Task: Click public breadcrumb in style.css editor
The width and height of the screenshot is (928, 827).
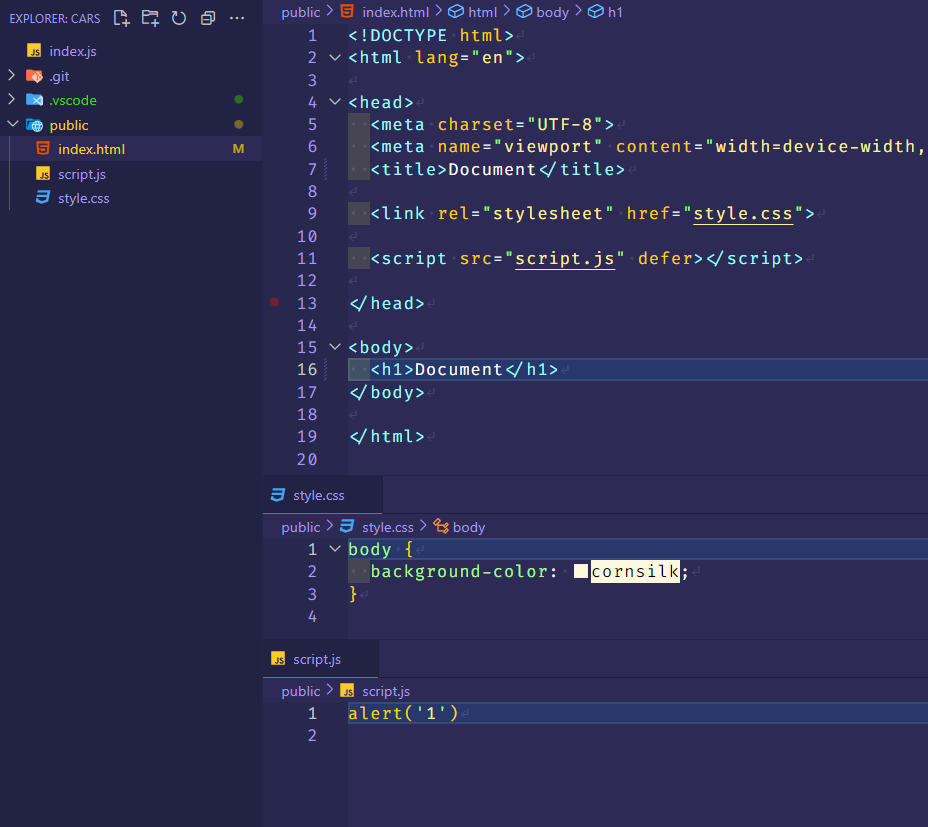Action: (301, 527)
